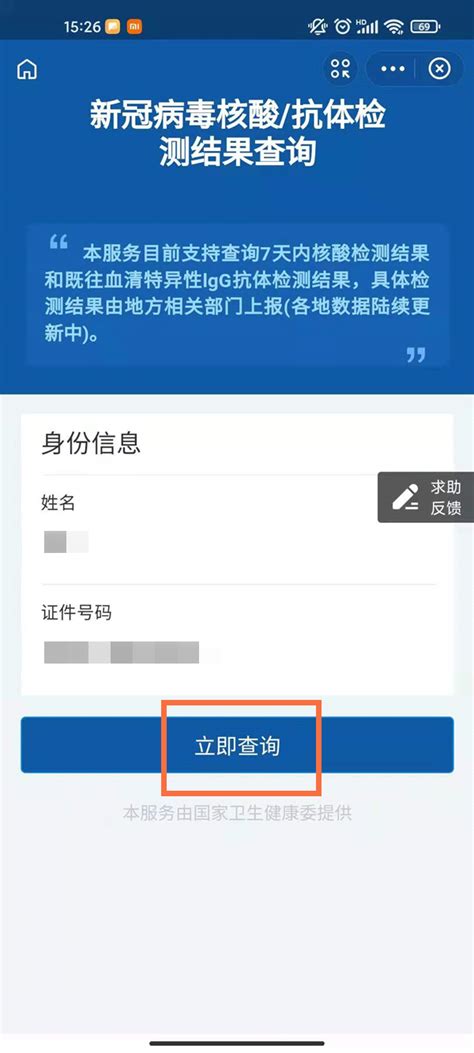Tap the 本服务由国家卫生健康委提供 footer text
The height and width of the screenshot is (1053, 474).
pos(237,813)
